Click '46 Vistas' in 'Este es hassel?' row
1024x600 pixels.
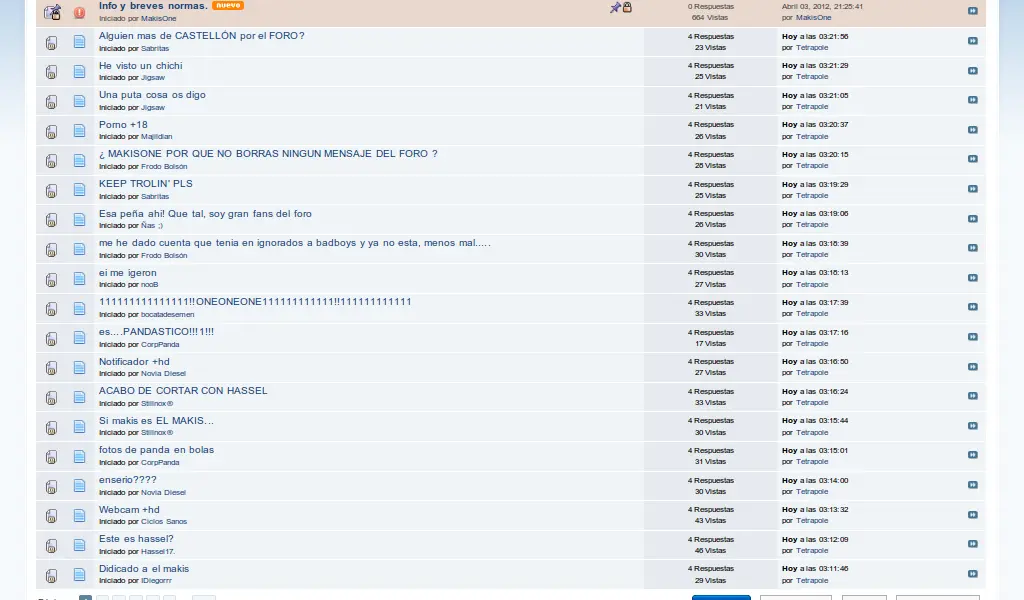pos(711,551)
